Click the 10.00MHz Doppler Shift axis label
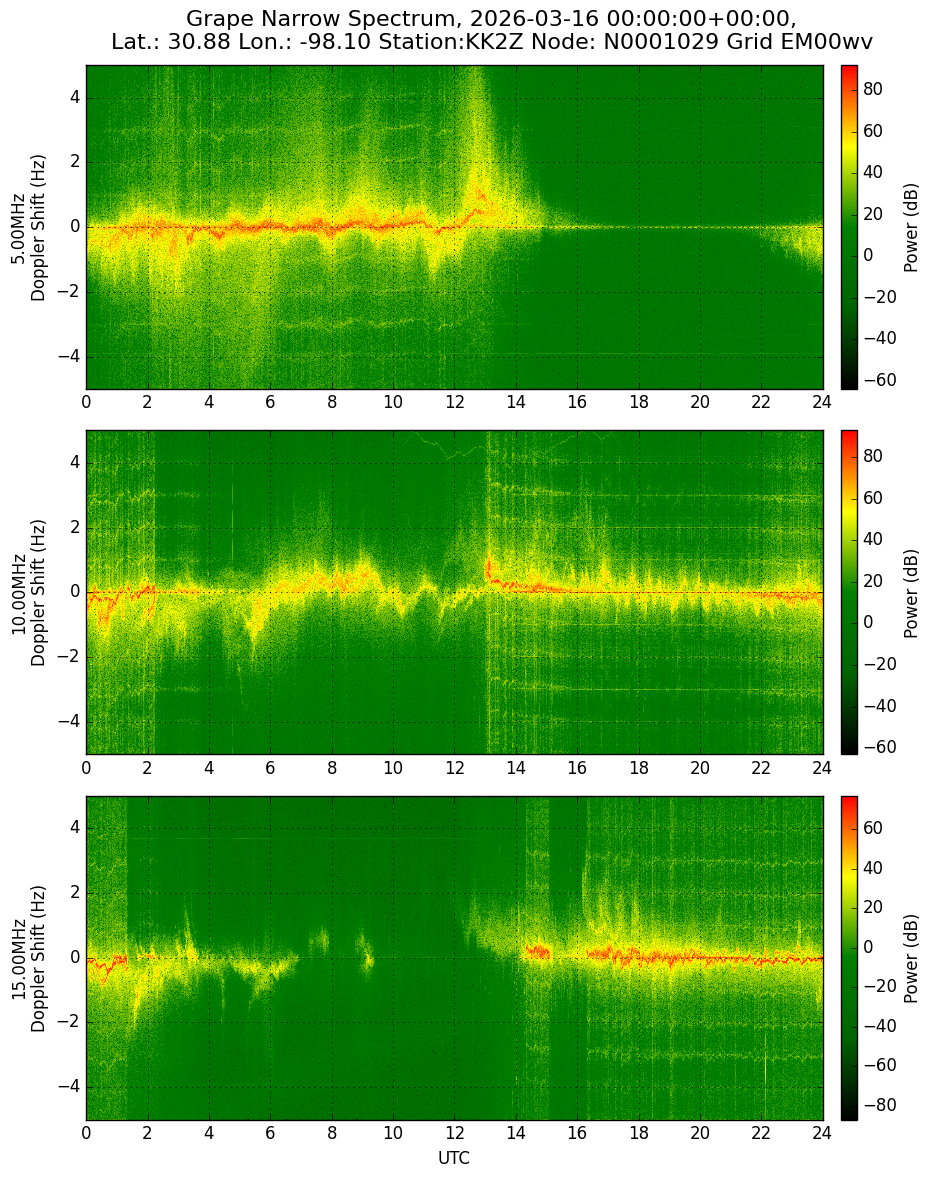Image resolution: width=932 pixels, height=1178 pixels. 29,592
